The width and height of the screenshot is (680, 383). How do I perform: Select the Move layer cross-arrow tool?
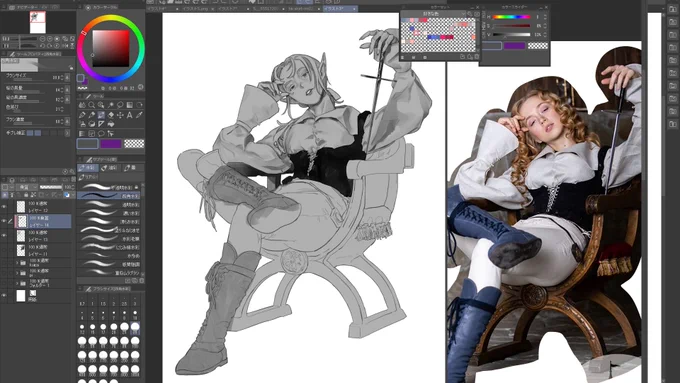(120, 115)
